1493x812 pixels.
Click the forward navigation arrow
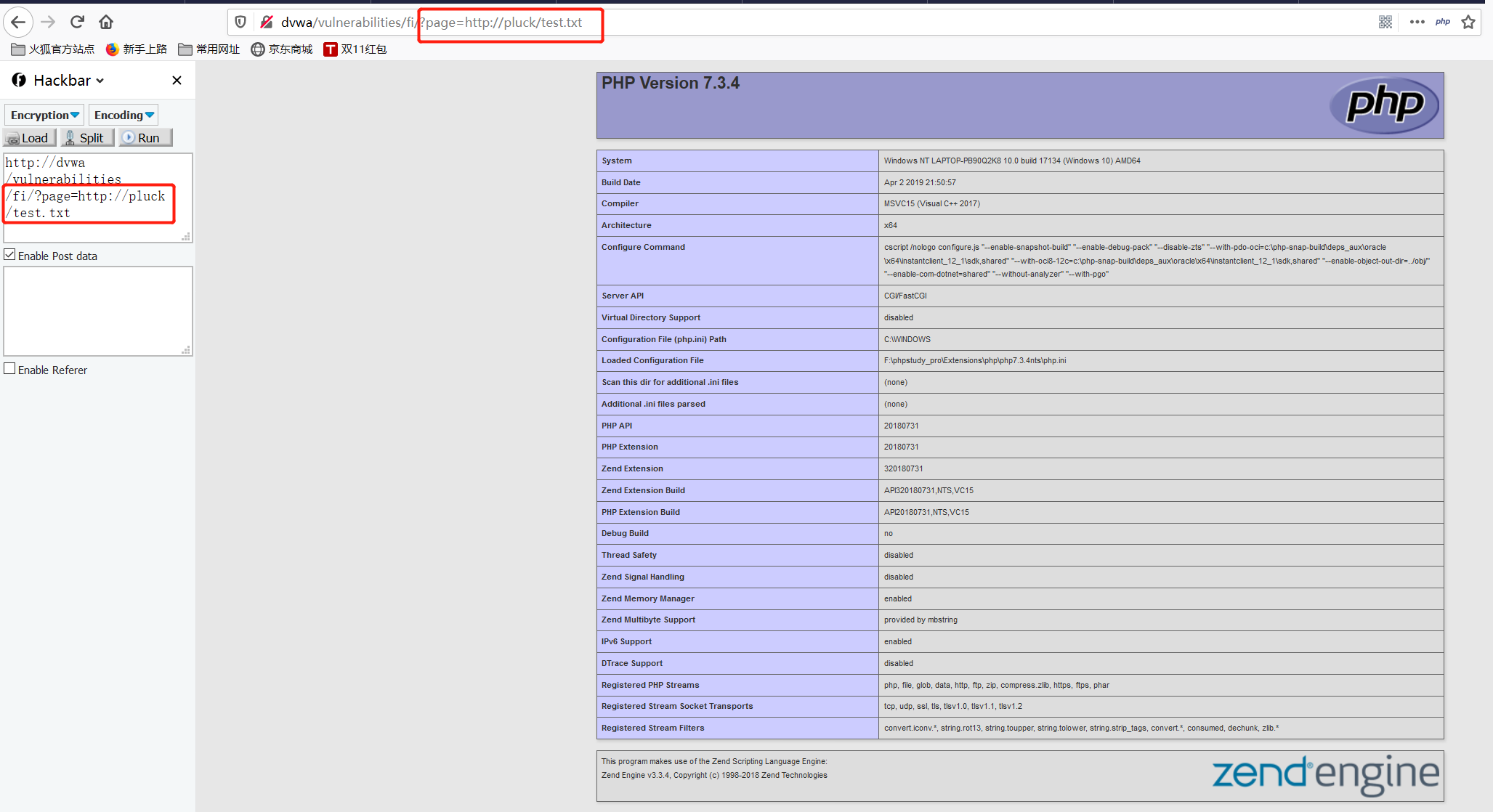tap(48, 22)
